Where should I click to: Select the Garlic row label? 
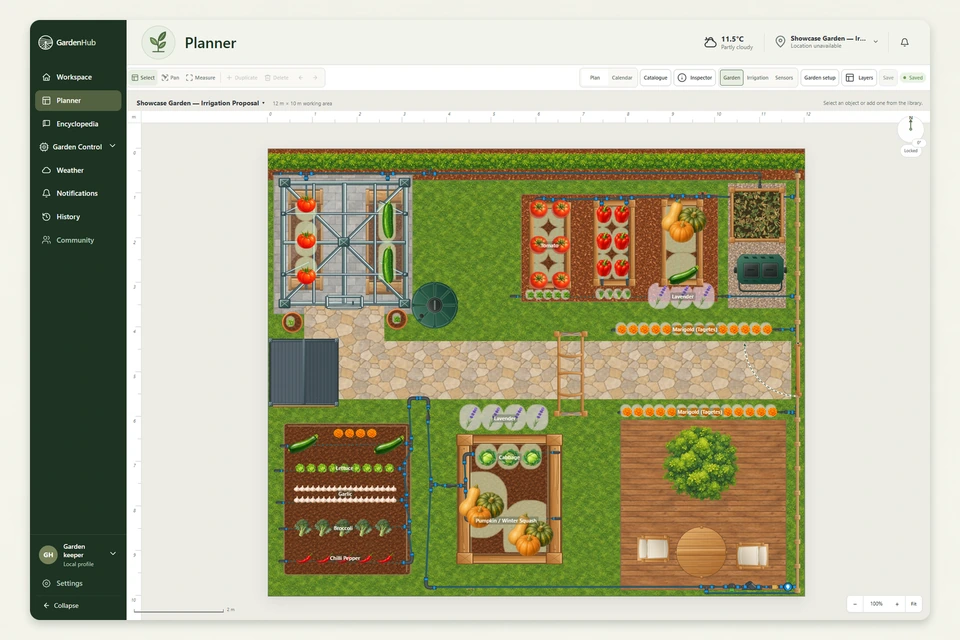coord(345,494)
